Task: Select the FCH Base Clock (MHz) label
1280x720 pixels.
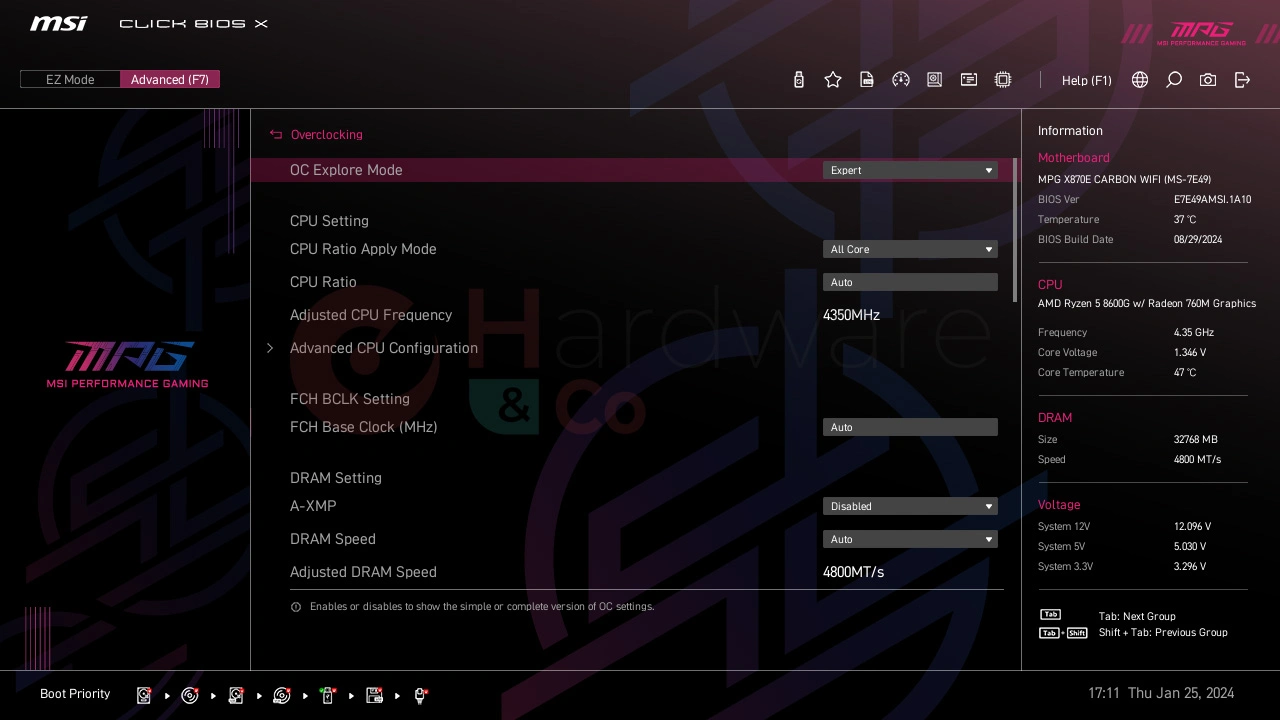Action: pyautogui.click(x=364, y=427)
